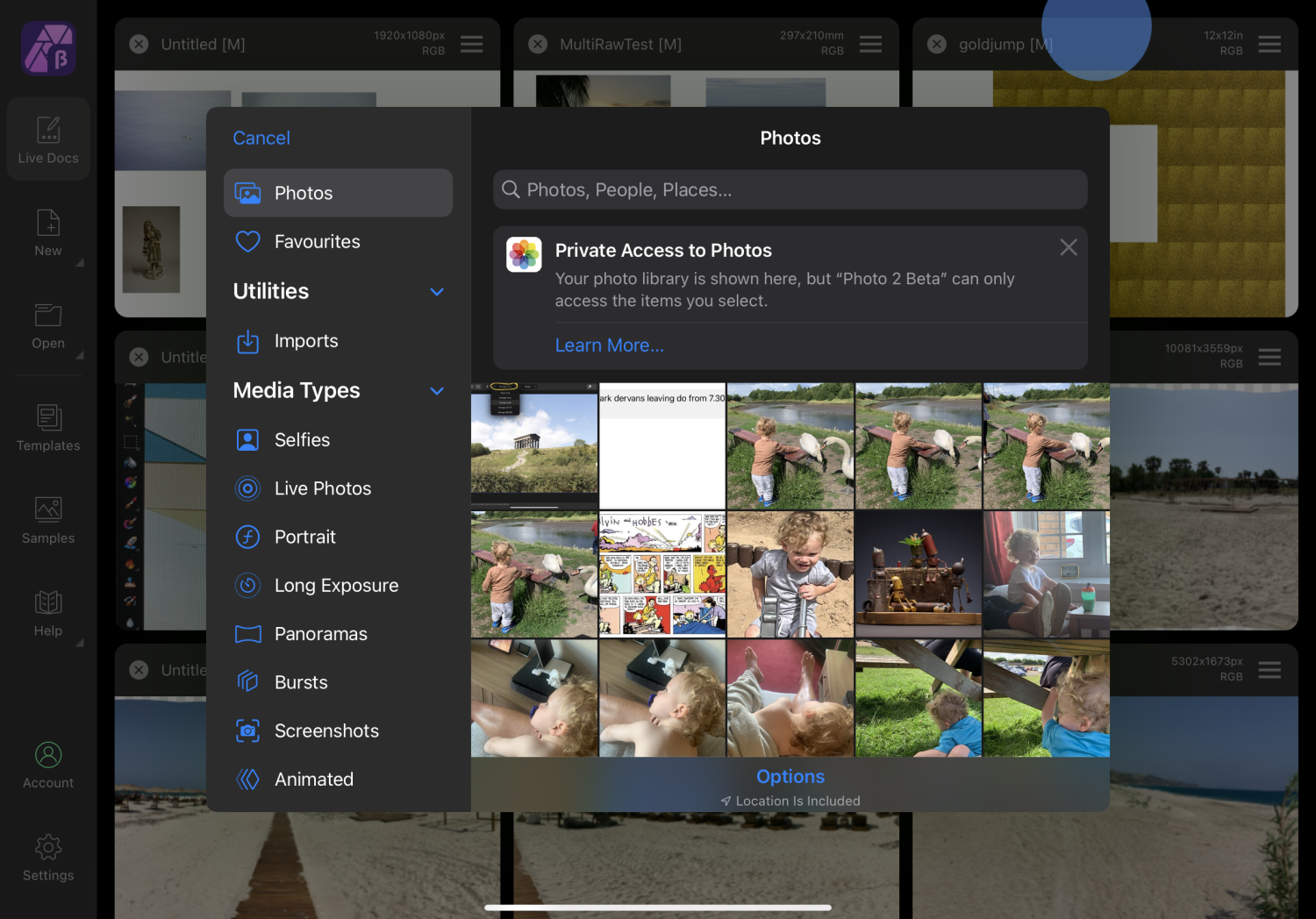
Task: Open the Templates section
Action: coord(48,427)
